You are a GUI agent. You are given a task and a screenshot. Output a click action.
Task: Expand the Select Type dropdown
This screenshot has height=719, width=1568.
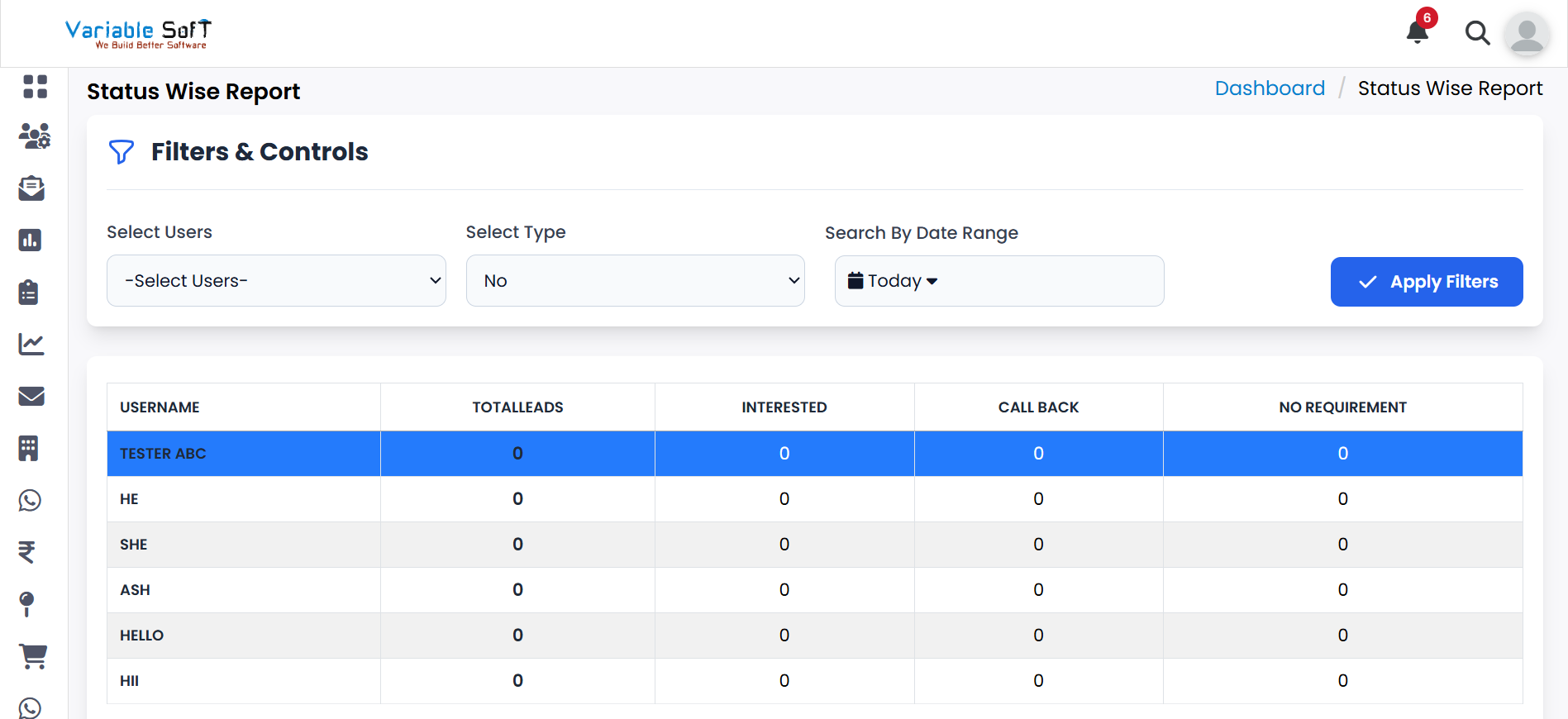635,281
